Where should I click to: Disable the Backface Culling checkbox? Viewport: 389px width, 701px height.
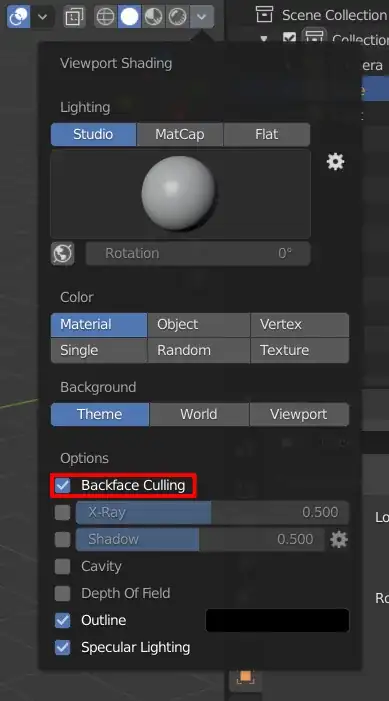tap(63, 485)
